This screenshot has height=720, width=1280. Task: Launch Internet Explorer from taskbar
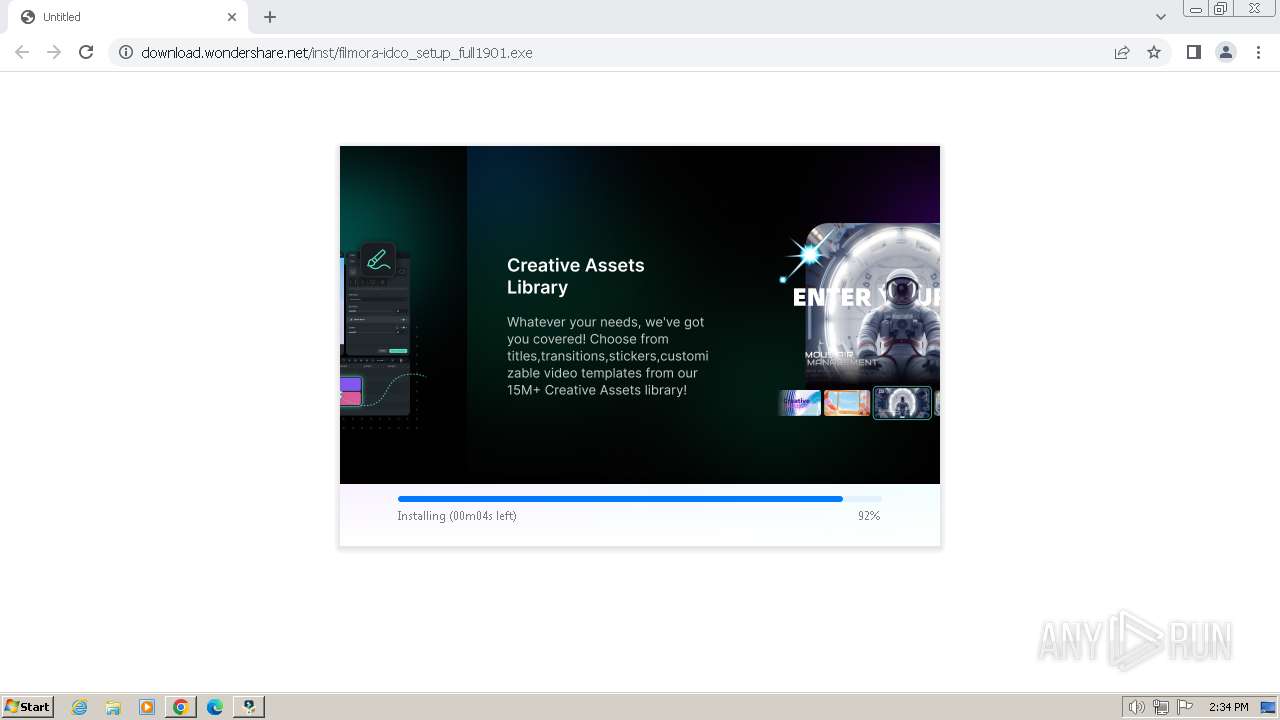[x=80, y=707]
